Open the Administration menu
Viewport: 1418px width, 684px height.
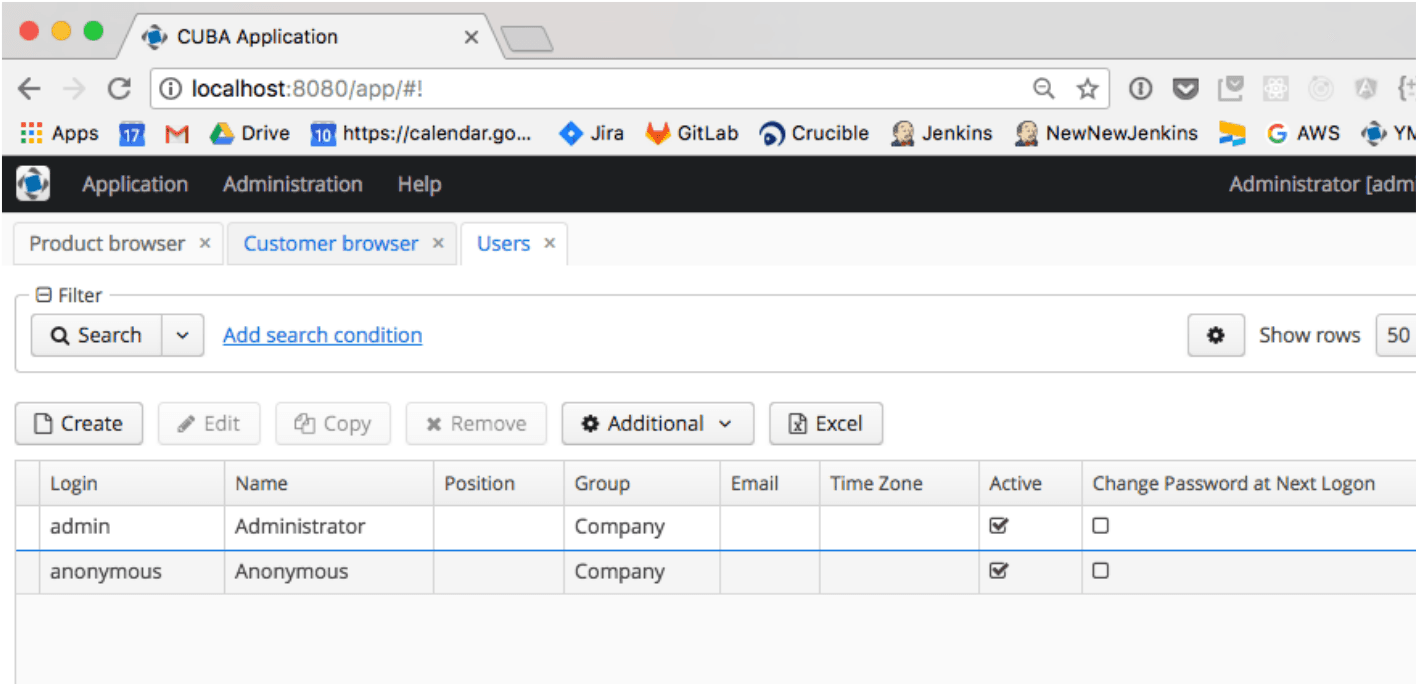(x=292, y=184)
